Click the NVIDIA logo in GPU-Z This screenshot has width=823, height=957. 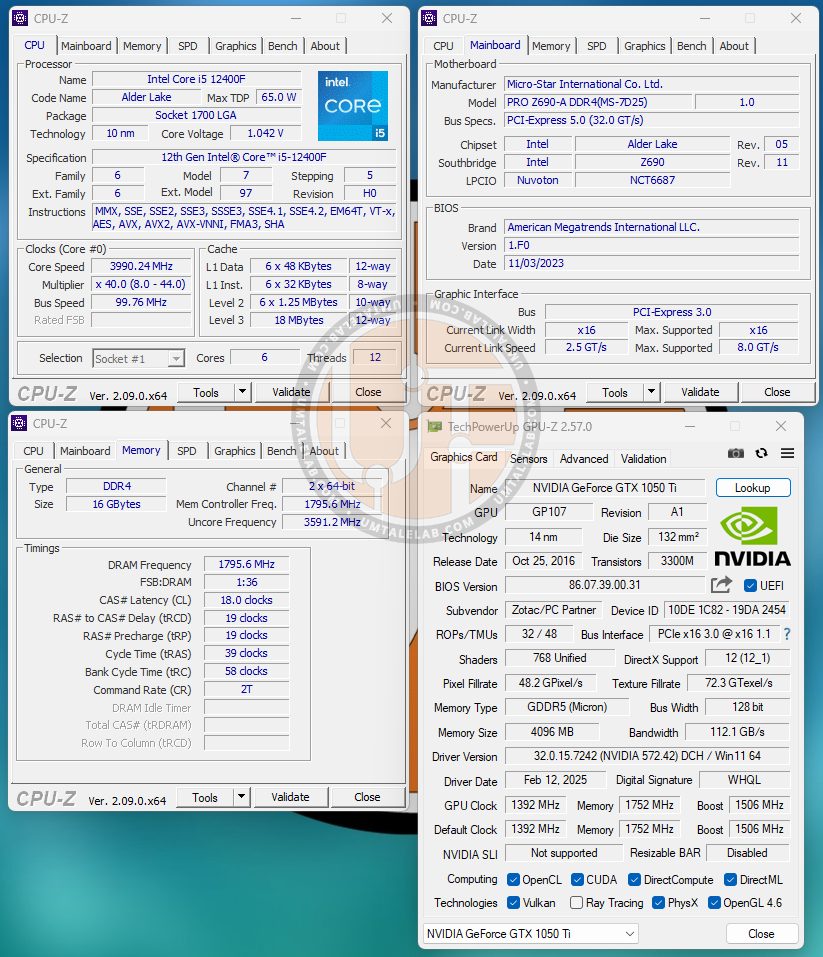(x=752, y=537)
